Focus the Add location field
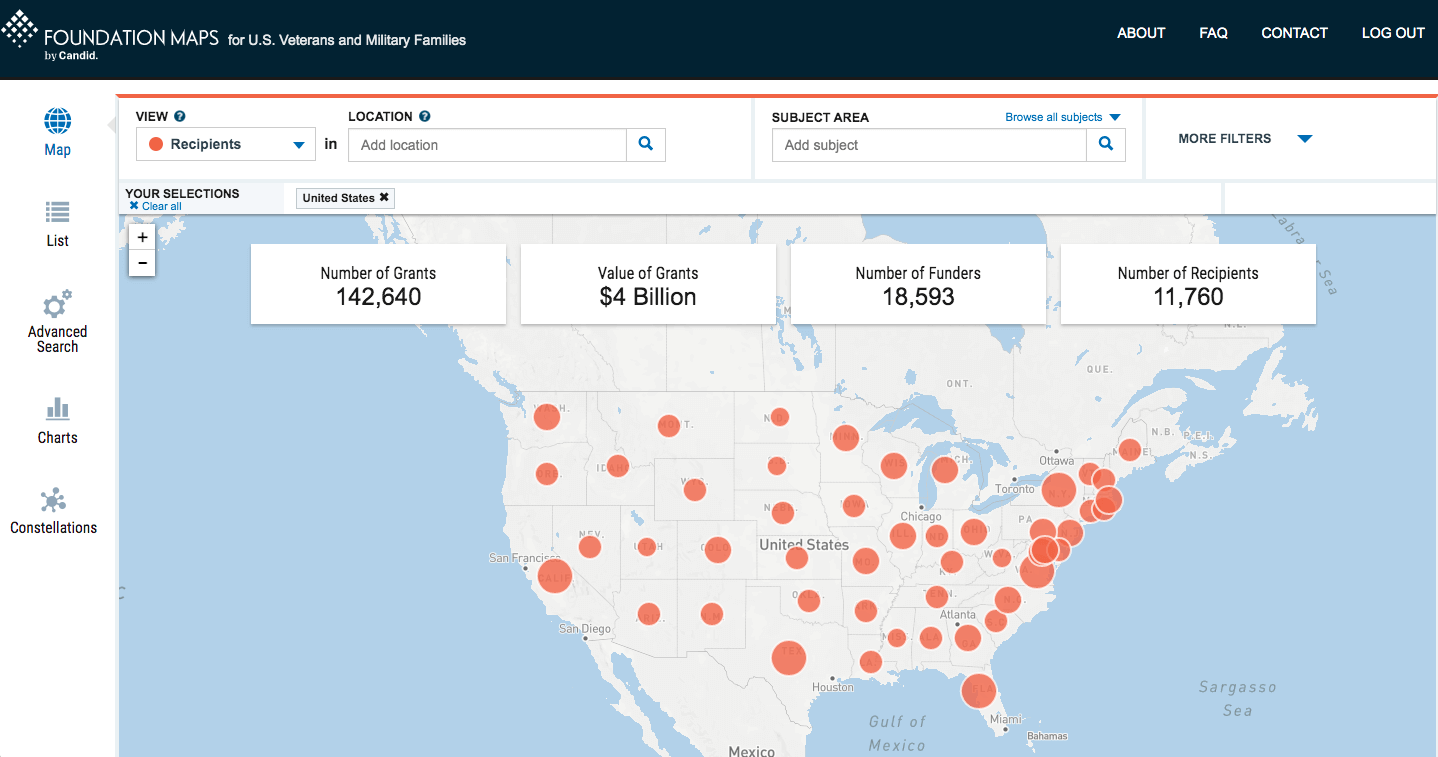This screenshot has height=757, width=1438. click(x=487, y=145)
